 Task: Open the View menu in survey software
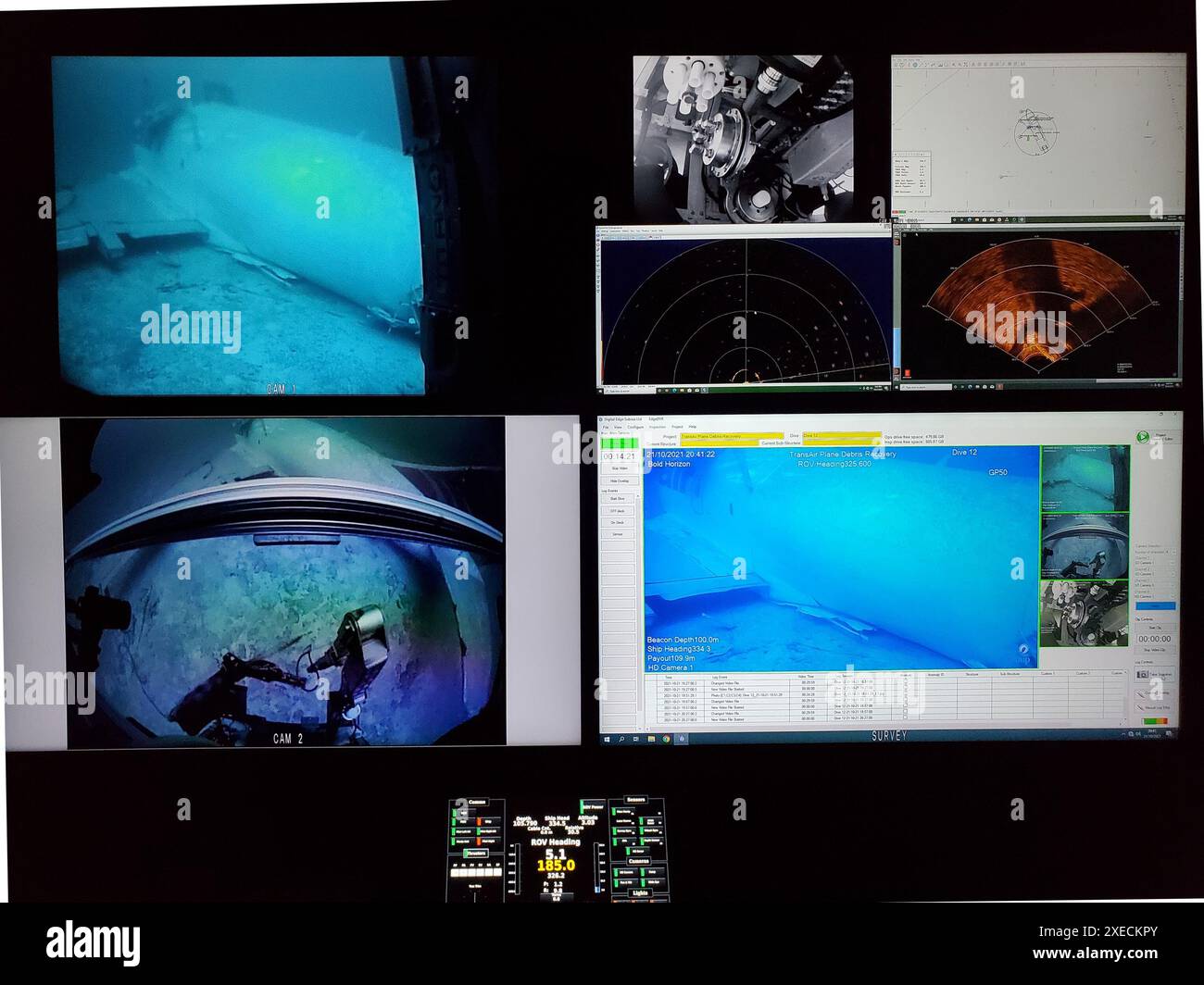coord(618,427)
